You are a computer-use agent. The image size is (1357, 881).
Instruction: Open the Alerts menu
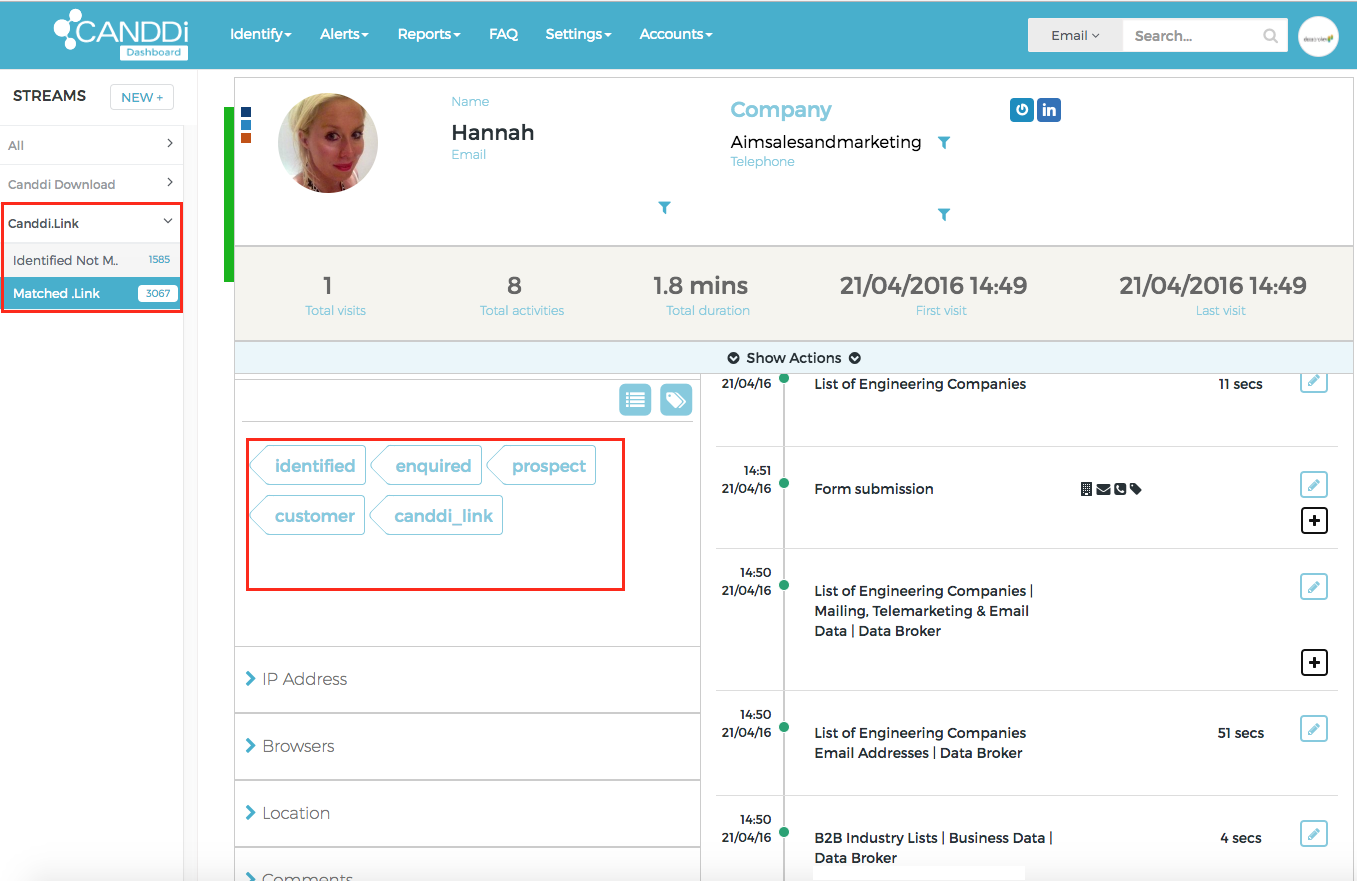344,34
